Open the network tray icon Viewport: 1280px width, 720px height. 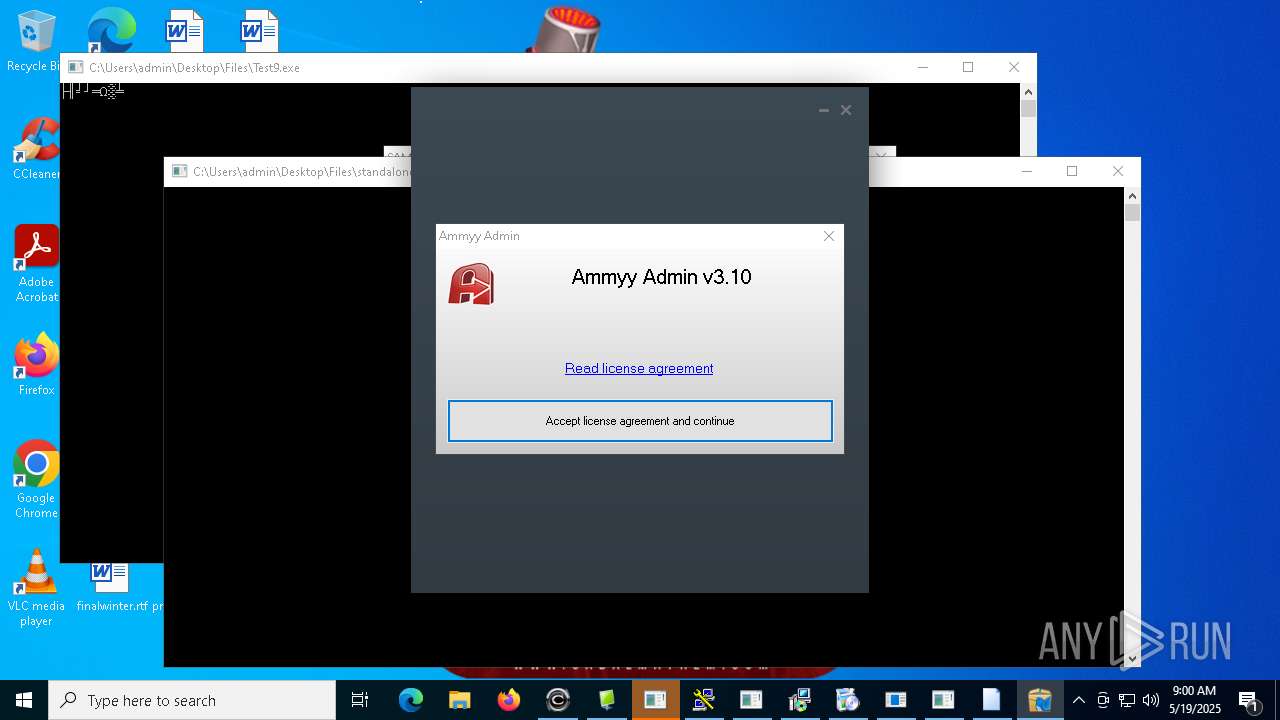[x=1127, y=700]
